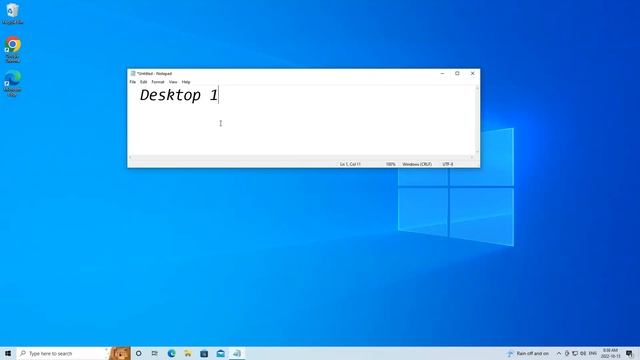The width and height of the screenshot is (640, 360).
Task: Open the Notepad Edit menu
Action: (x=144, y=82)
